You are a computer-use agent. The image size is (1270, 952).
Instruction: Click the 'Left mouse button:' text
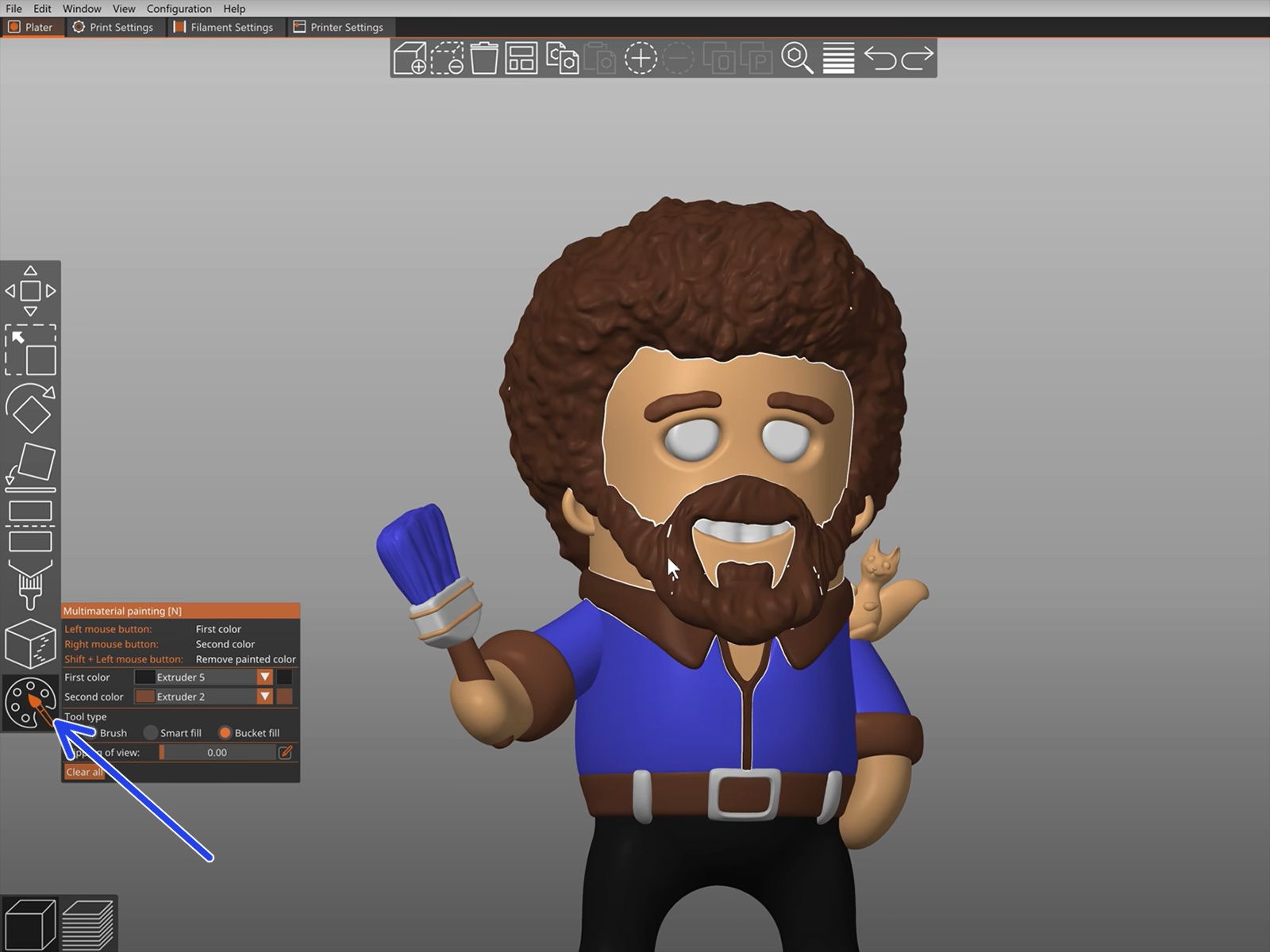108,629
